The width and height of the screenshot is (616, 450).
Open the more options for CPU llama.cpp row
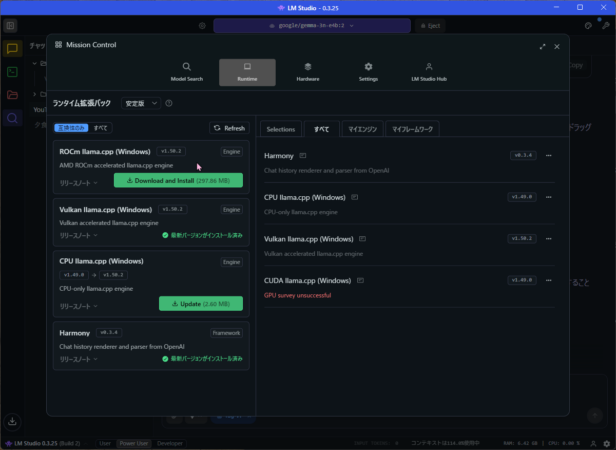pos(548,197)
